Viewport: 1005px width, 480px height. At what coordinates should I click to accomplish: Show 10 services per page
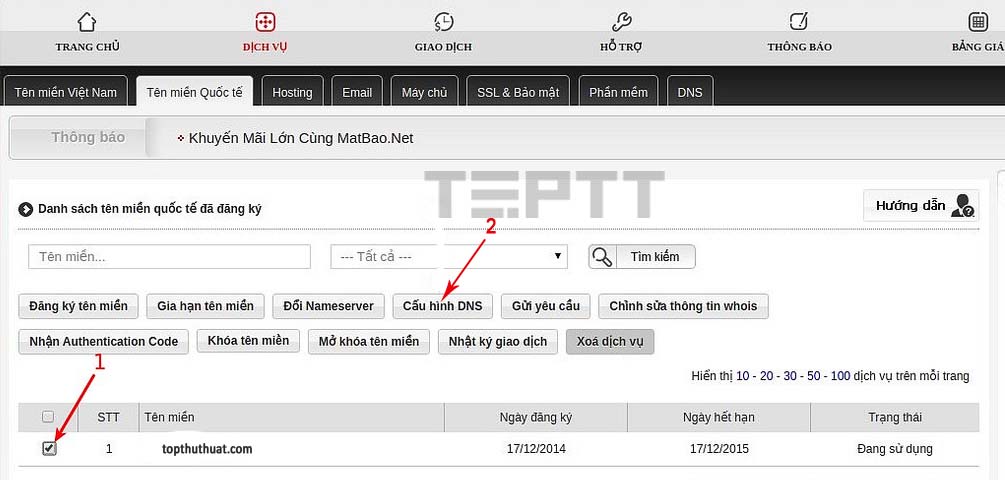pyautogui.click(x=742, y=376)
